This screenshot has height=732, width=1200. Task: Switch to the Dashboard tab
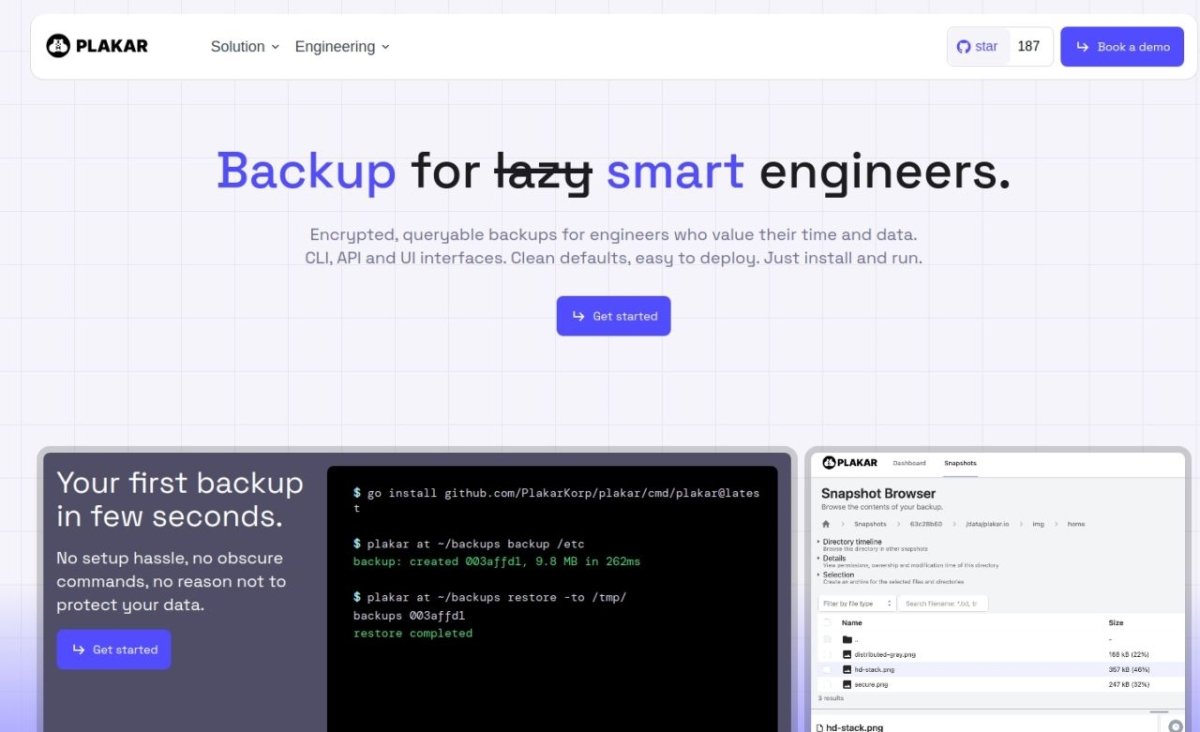pyautogui.click(x=909, y=463)
